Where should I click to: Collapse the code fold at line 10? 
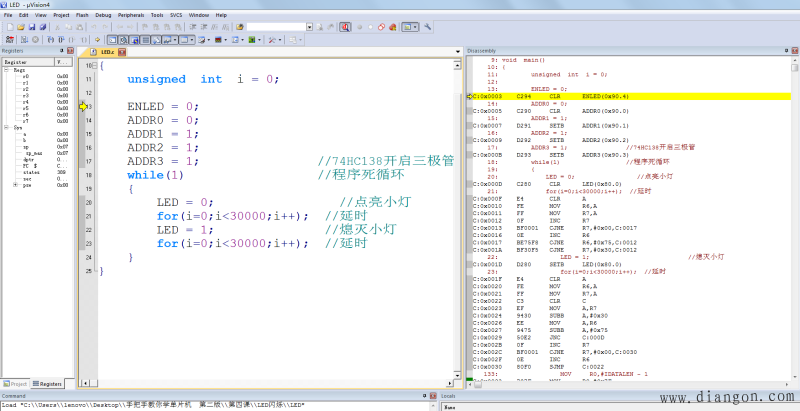point(94,66)
